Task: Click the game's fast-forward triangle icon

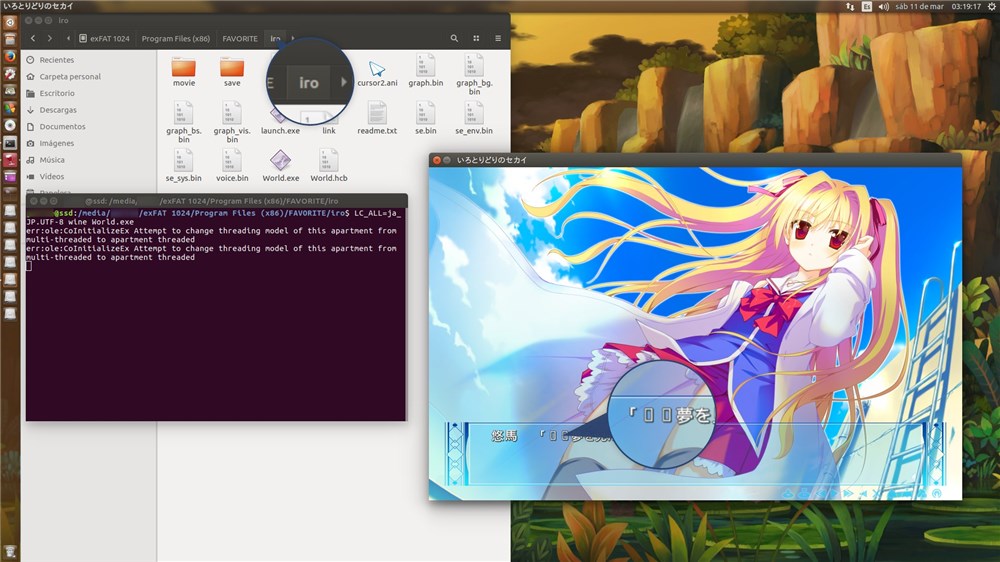Action: (848, 493)
